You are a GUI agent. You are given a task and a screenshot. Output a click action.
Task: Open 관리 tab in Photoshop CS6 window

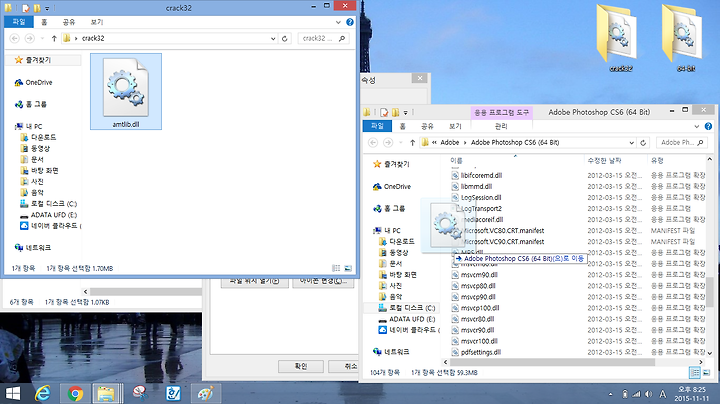pos(501,126)
